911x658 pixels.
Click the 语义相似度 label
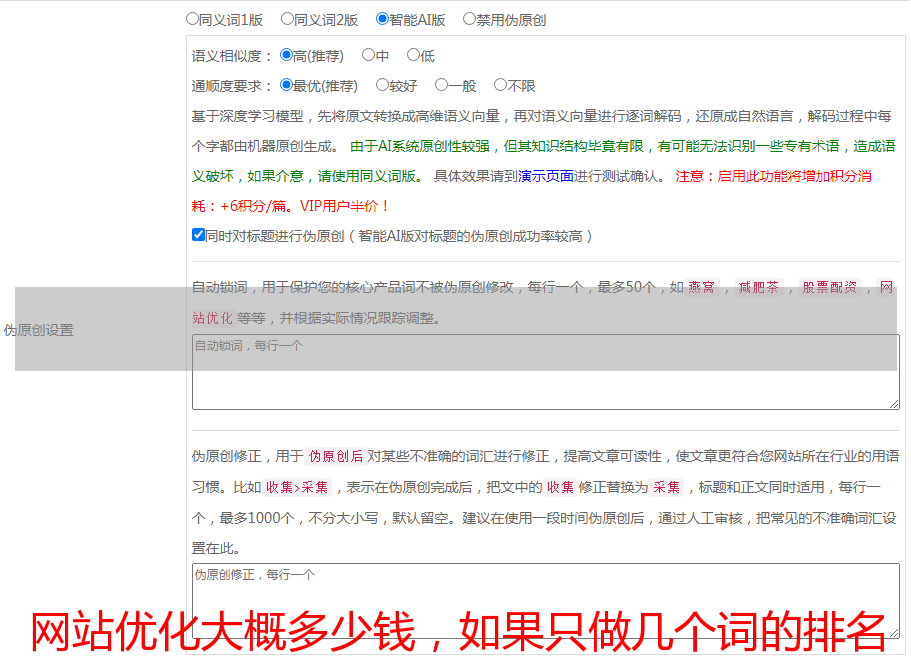click(232, 56)
